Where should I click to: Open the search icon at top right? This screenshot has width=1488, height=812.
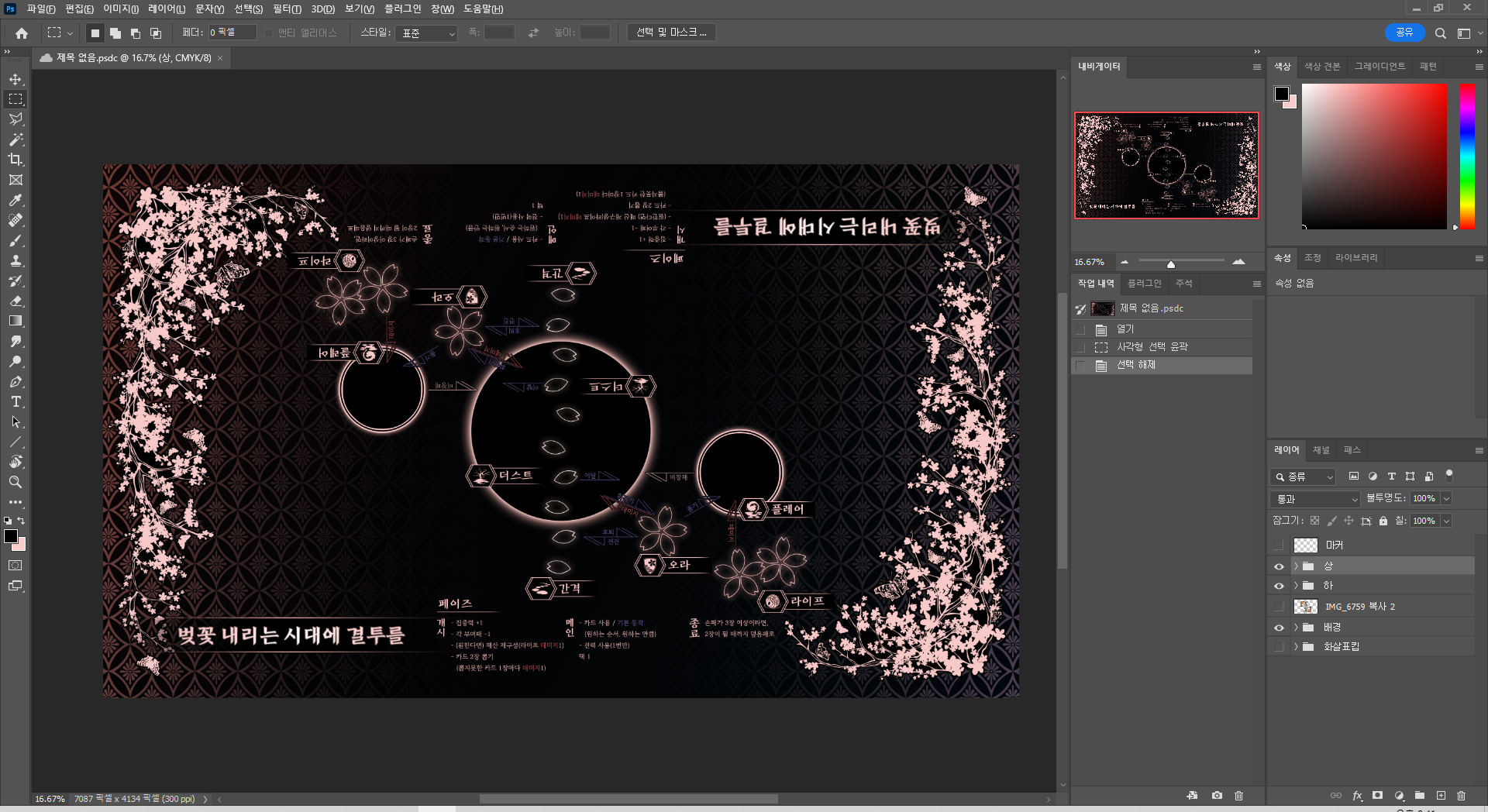pos(1440,33)
